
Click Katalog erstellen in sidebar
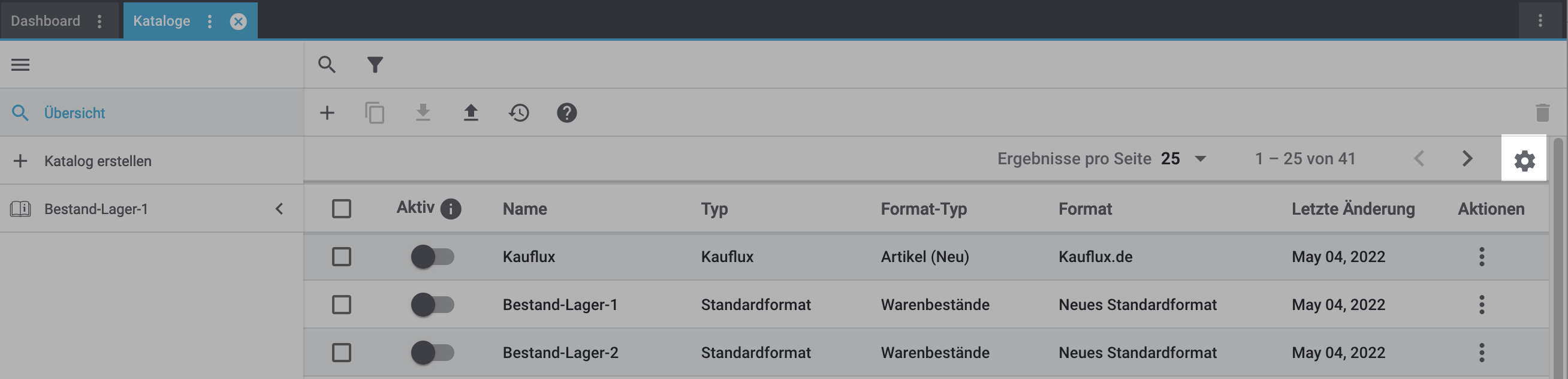pyautogui.click(x=97, y=161)
